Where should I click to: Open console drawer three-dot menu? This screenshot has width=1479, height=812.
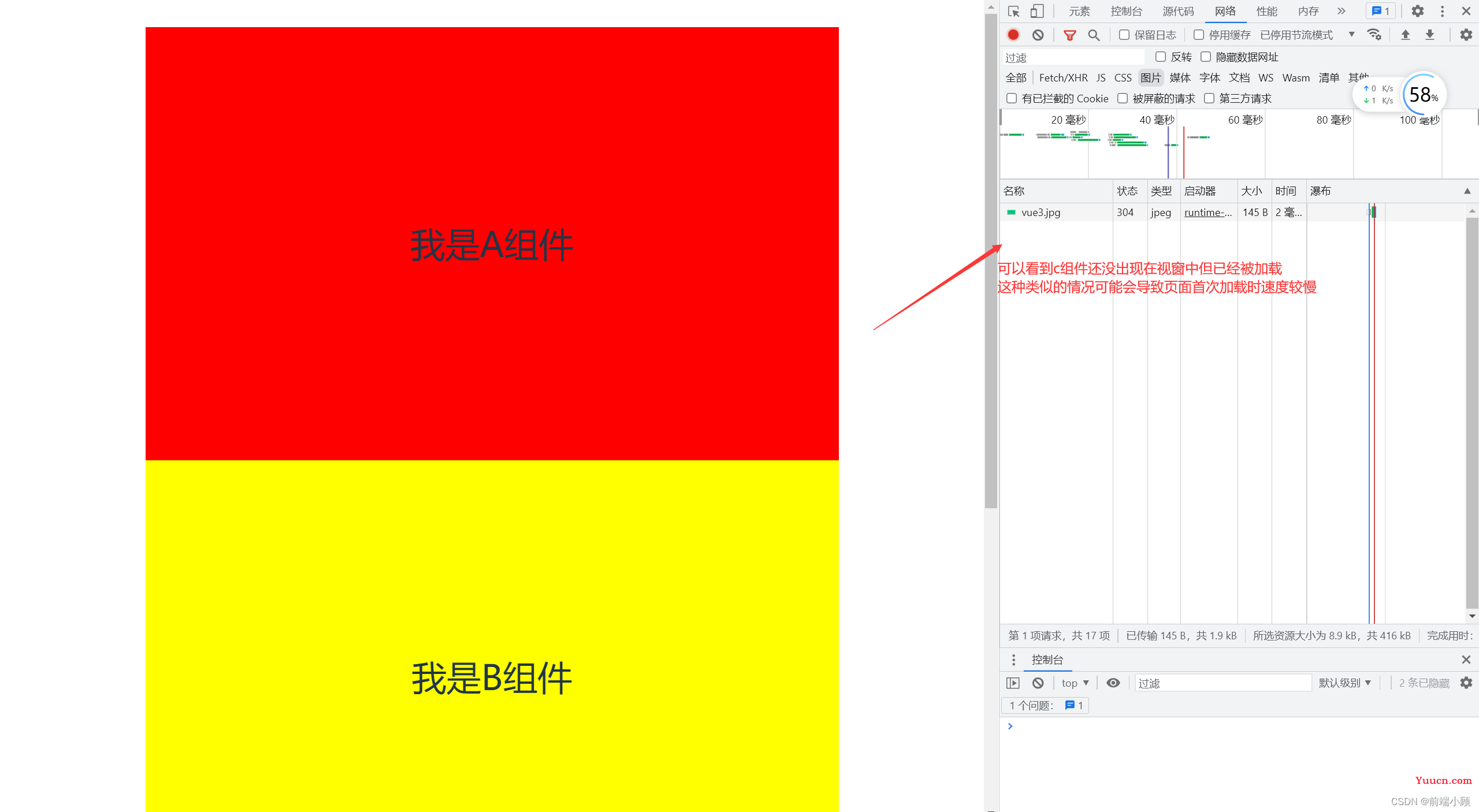point(1013,660)
